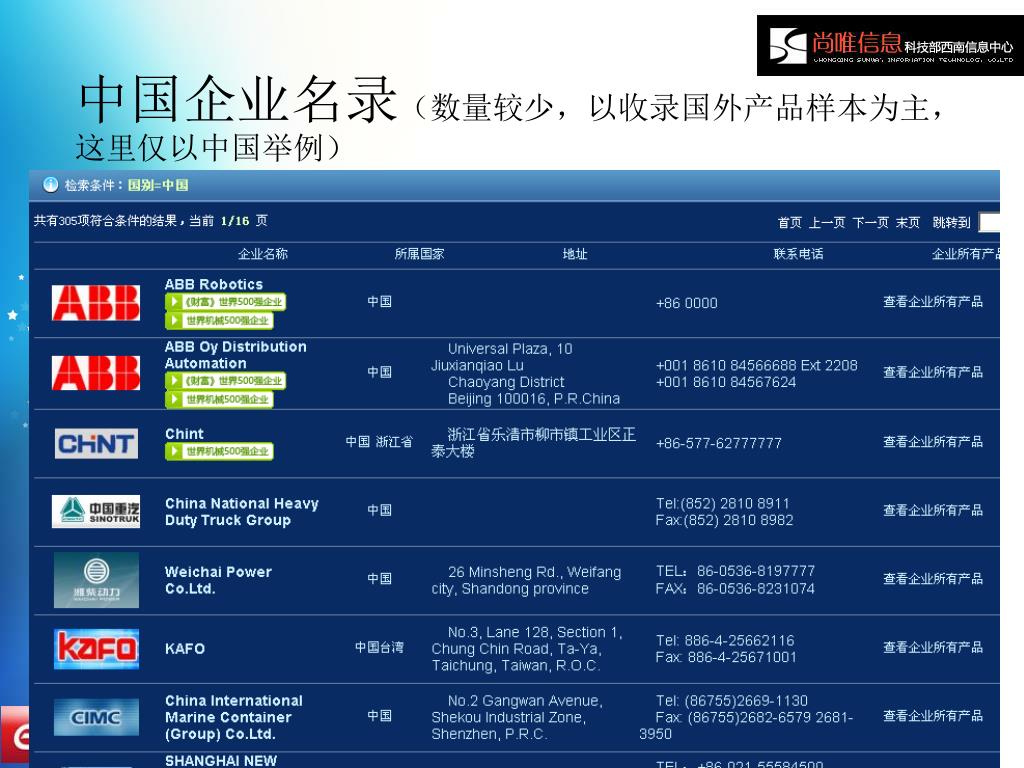Screen dimensions: 1024x768
Task: Open the CHINT company logo
Action: (96, 443)
